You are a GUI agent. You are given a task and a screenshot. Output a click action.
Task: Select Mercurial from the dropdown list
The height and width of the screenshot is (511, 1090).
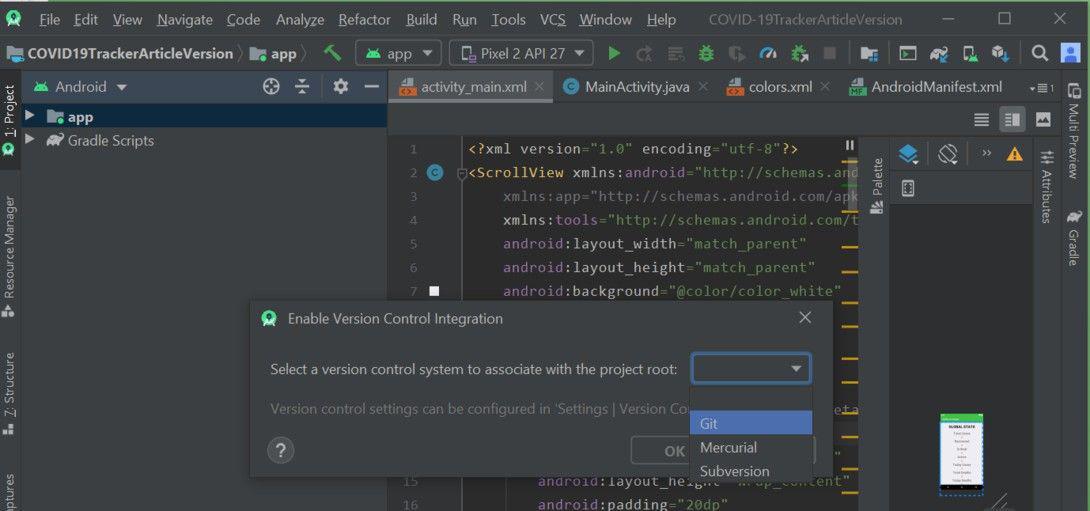751,447
